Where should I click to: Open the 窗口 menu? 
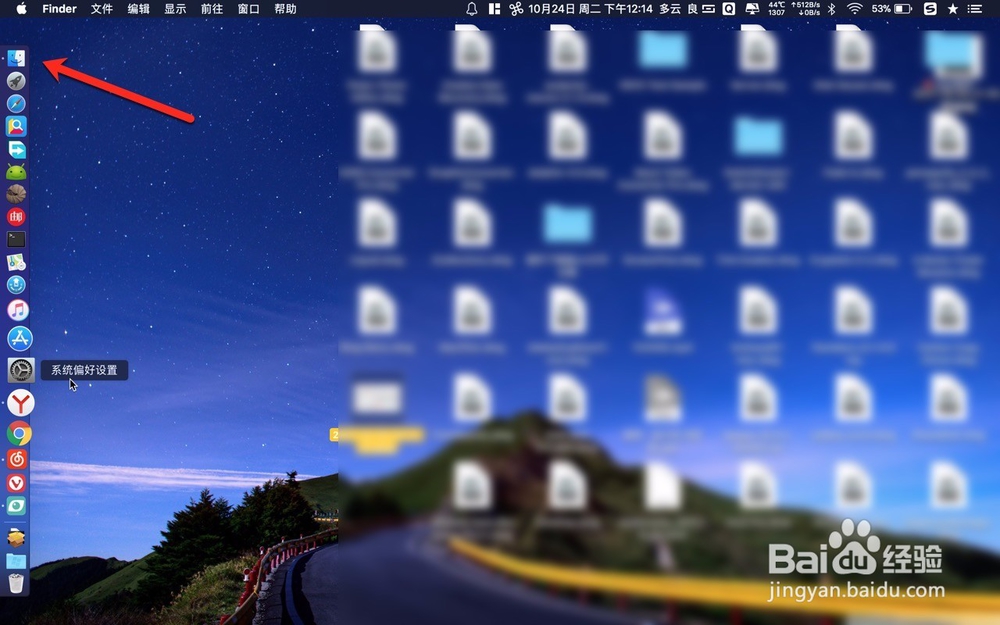(249, 9)
